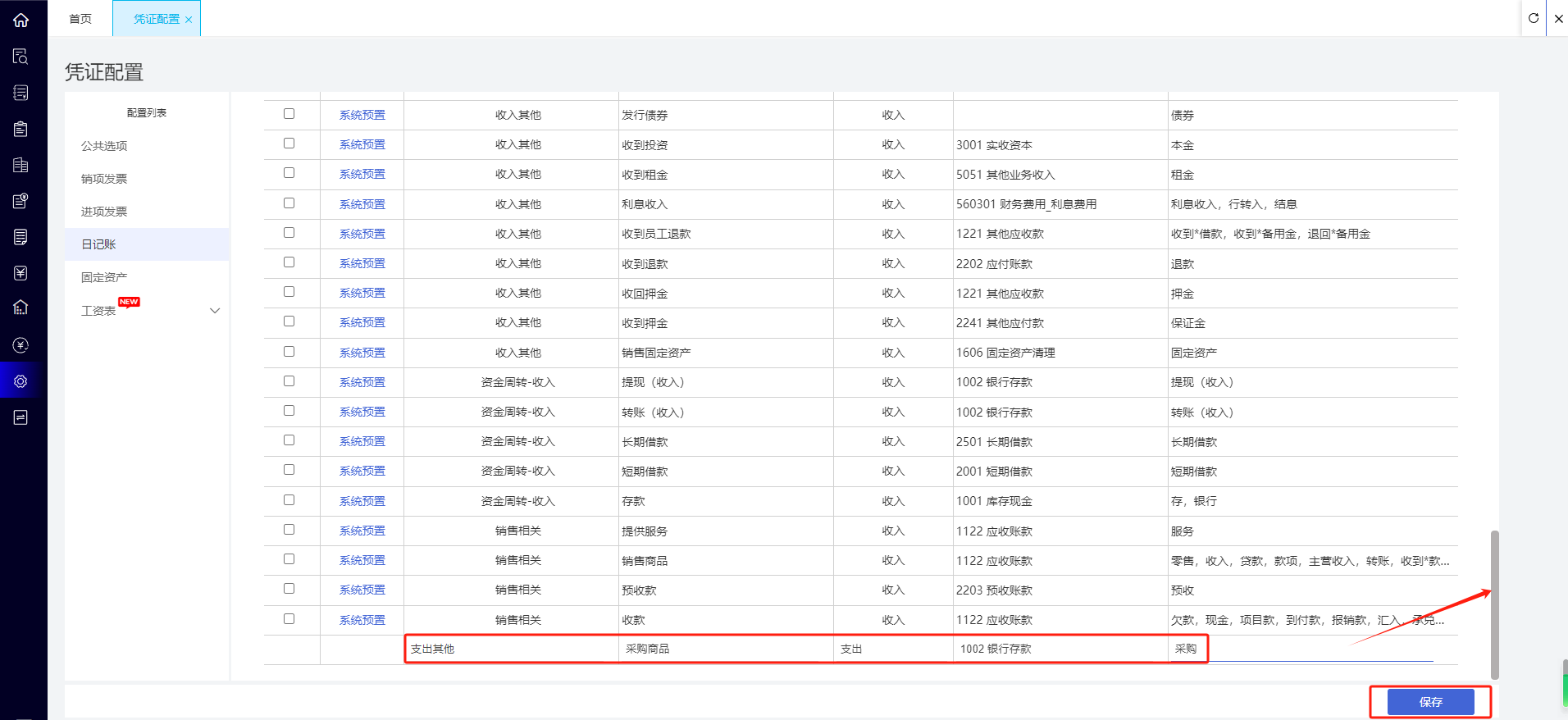Click the 3001 实收资本 cell
Image resolution: width=1568 pixels, height=720 pixels.
(x=1060, y=145)
